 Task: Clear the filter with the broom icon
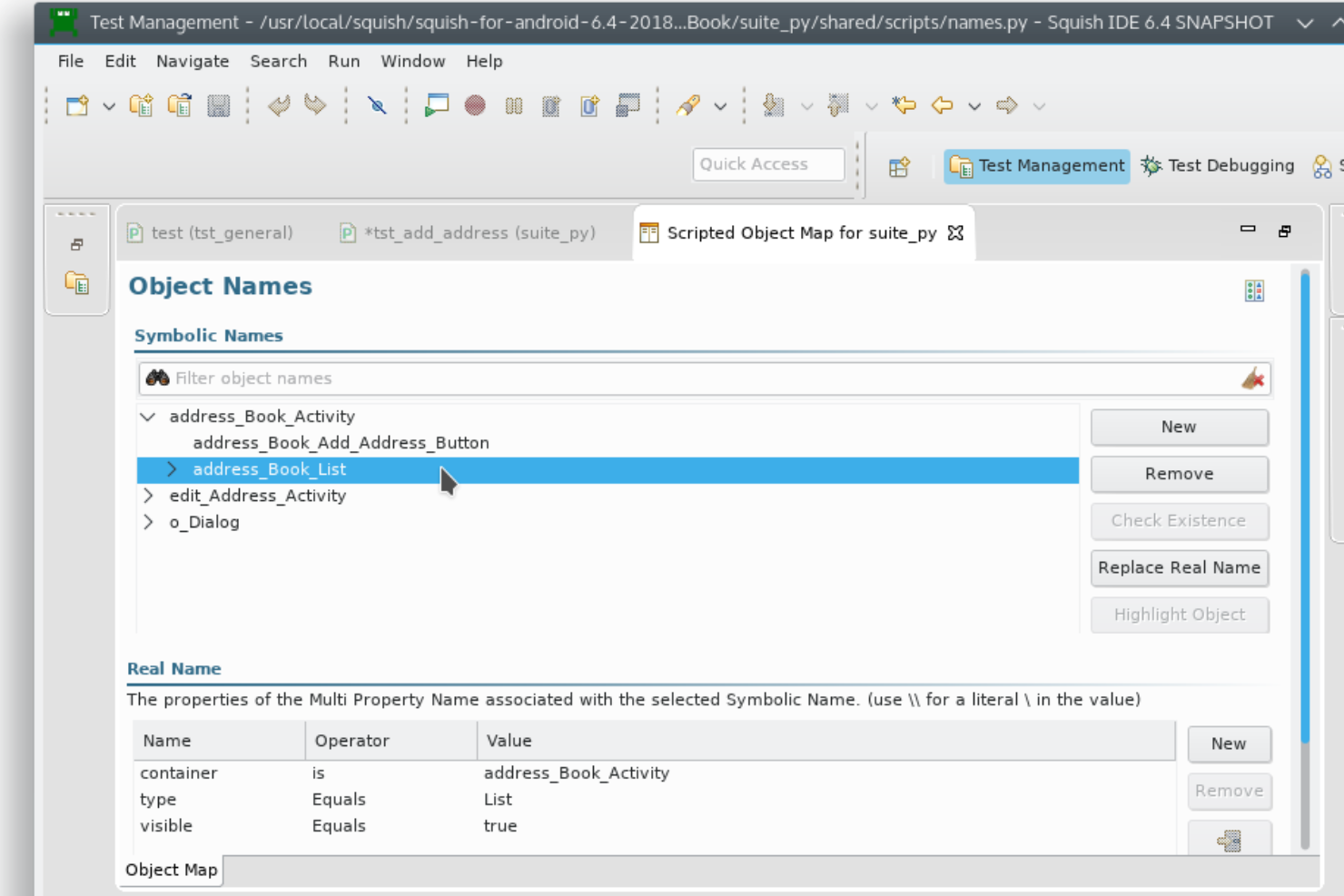tap(1253, 379)
